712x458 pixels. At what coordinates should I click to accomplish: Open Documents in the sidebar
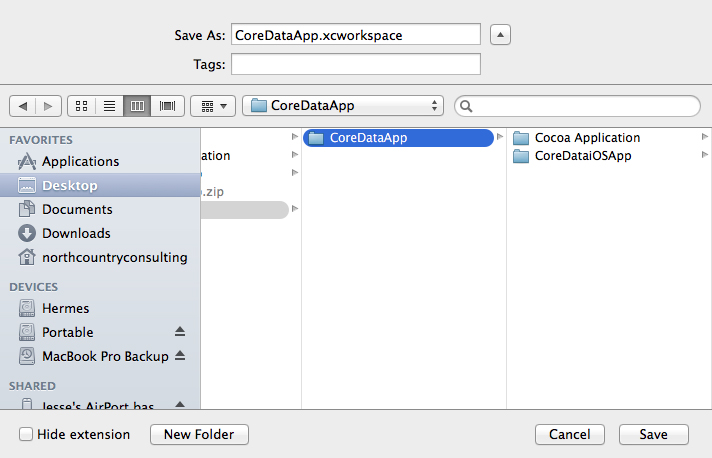(100, 209)
